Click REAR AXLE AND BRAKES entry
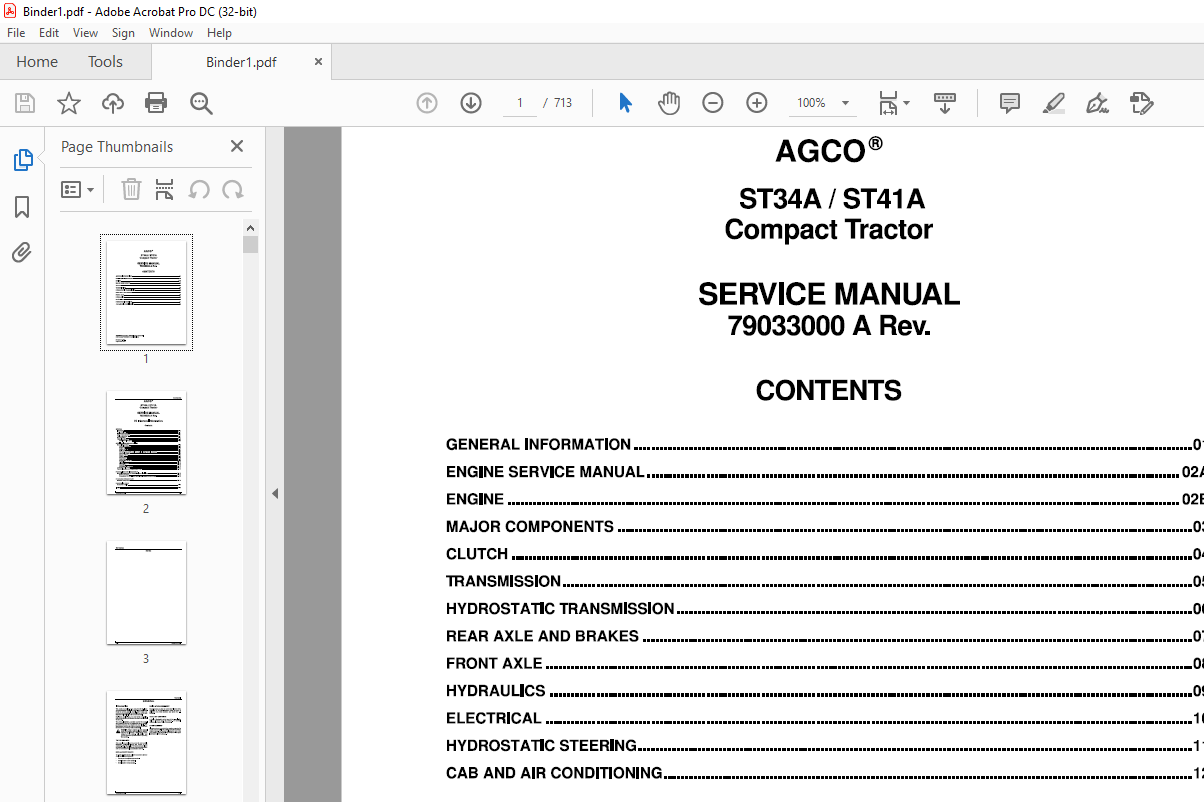The height and width of the screenshot is (802, 1204). pos(542,636)
